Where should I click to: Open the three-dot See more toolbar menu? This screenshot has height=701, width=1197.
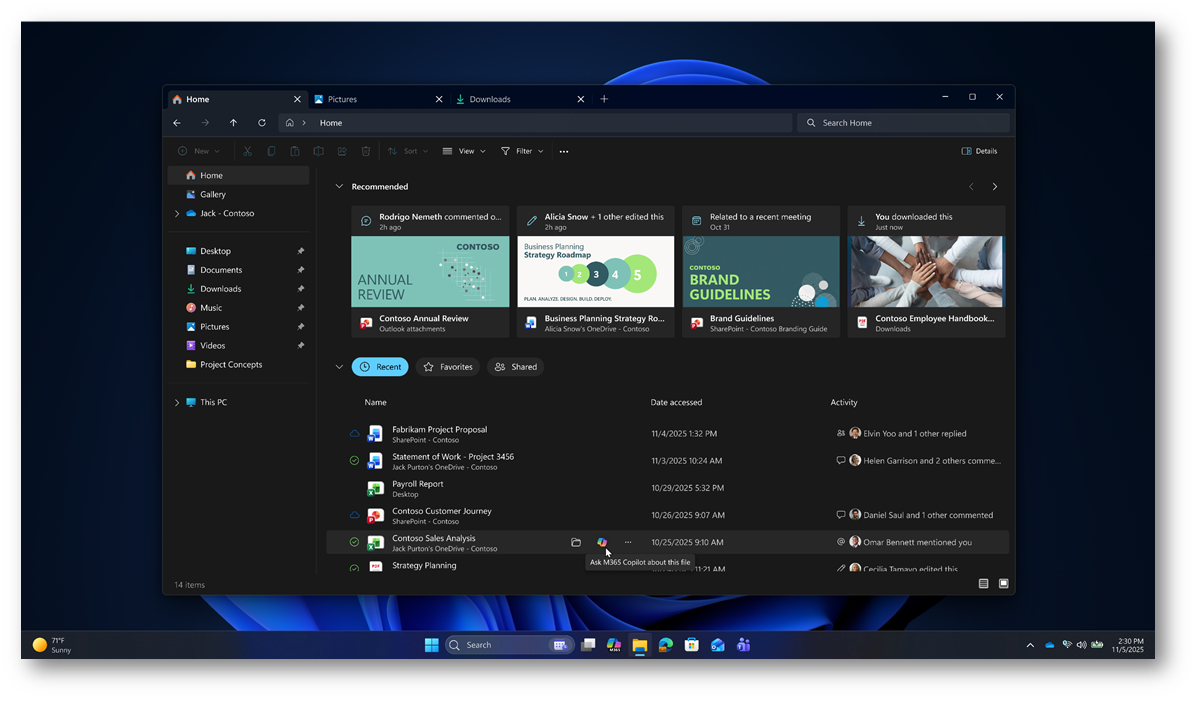tap(564, 152)
